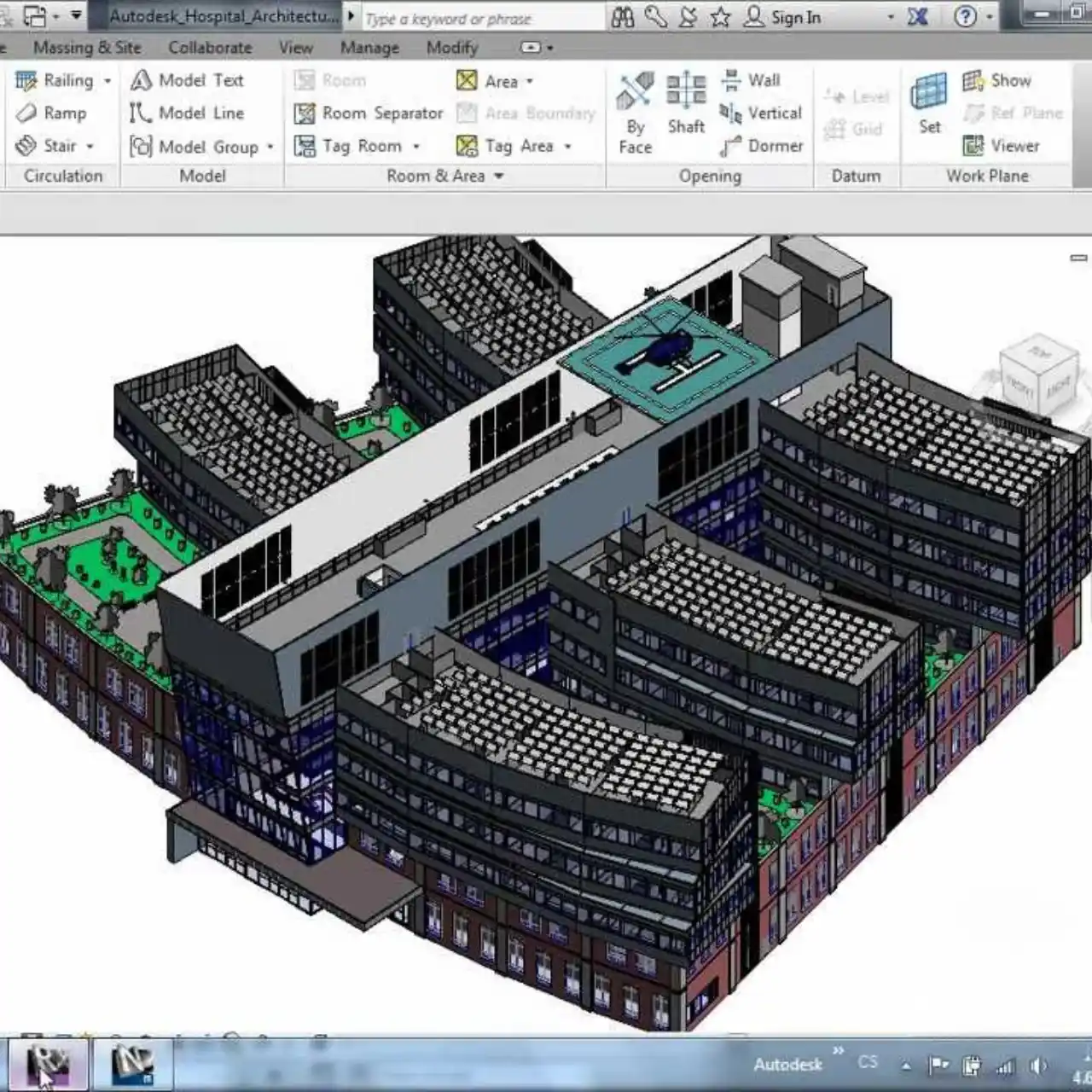This screenshot has height=1092, width=1092.
Task: Switch to the View tab
Action: 296,48
